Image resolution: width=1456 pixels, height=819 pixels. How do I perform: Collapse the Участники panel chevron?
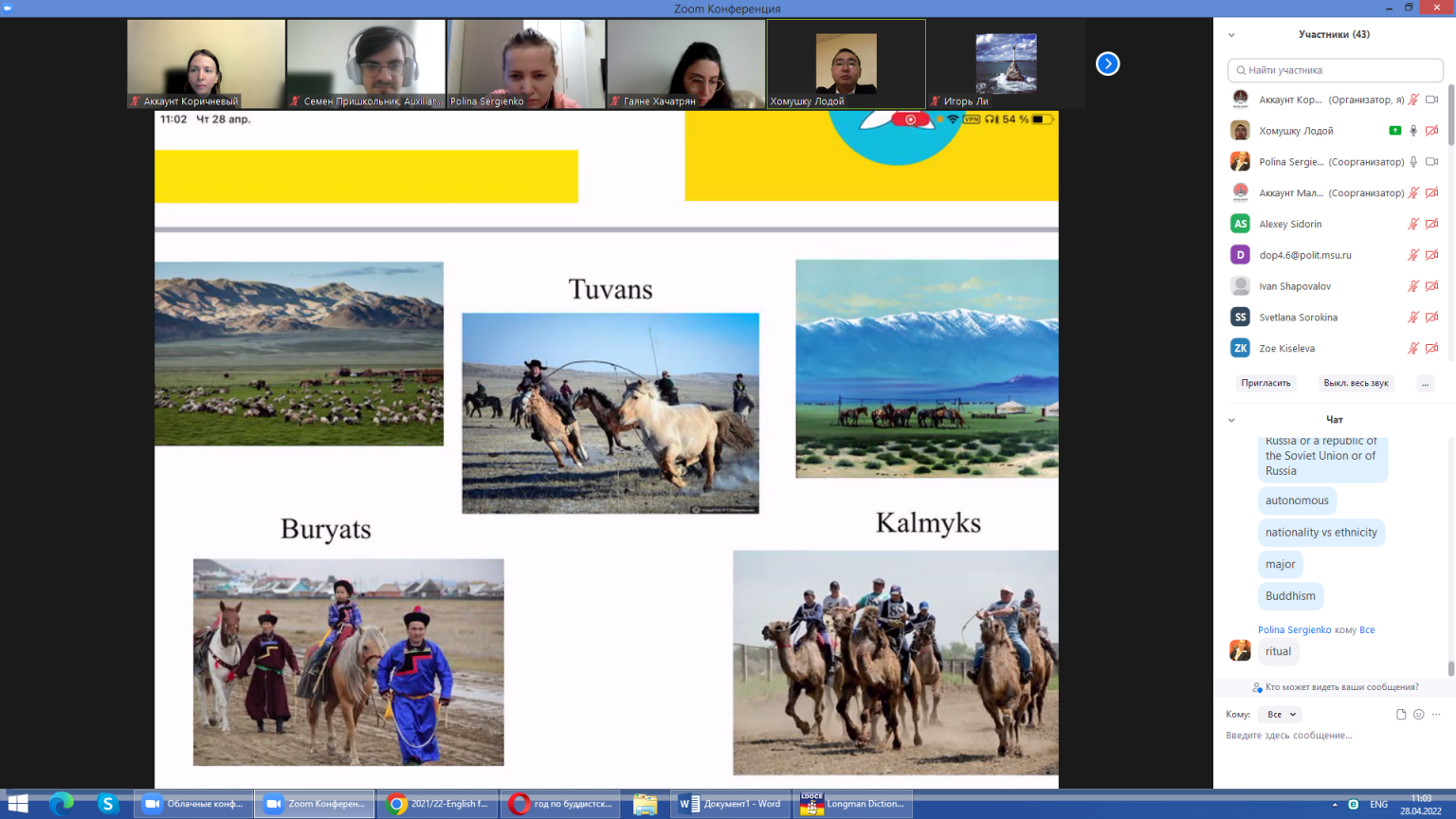click(x=1231, y=35)
